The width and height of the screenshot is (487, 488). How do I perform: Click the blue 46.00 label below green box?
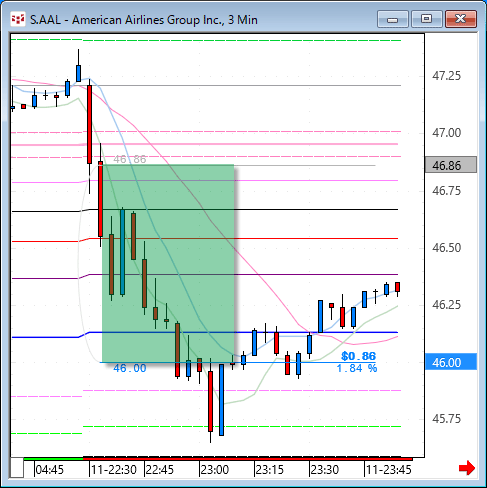[x=130, y=368]
